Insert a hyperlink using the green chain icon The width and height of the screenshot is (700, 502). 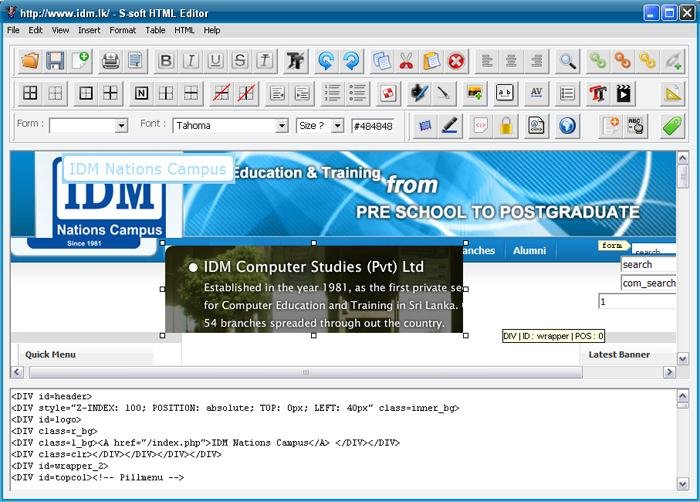tap(598, 61)
